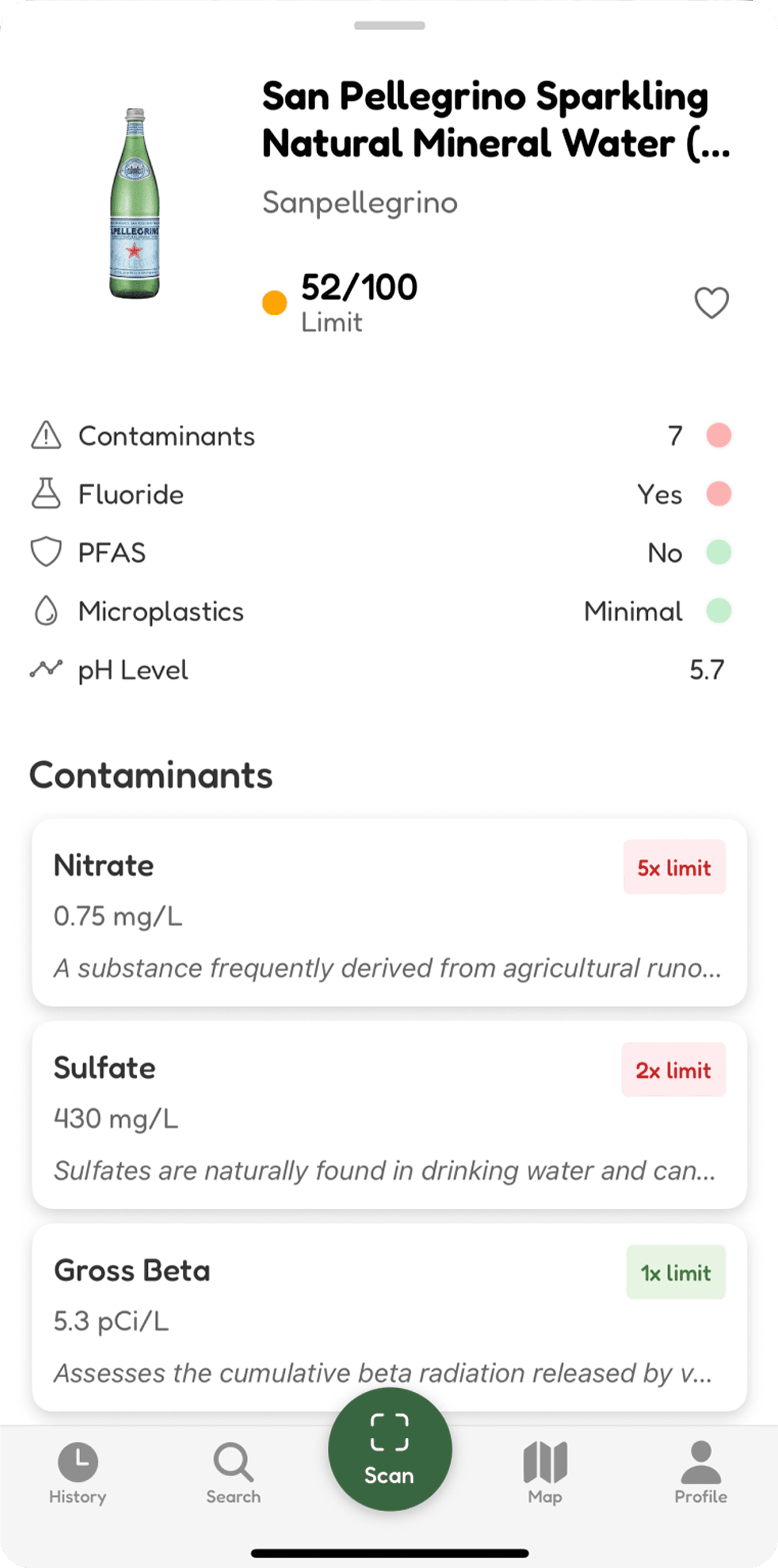Tap the Fluoride flask icon
The height and width of the screenshot is (1568, 778).
[x=46, y=494]
